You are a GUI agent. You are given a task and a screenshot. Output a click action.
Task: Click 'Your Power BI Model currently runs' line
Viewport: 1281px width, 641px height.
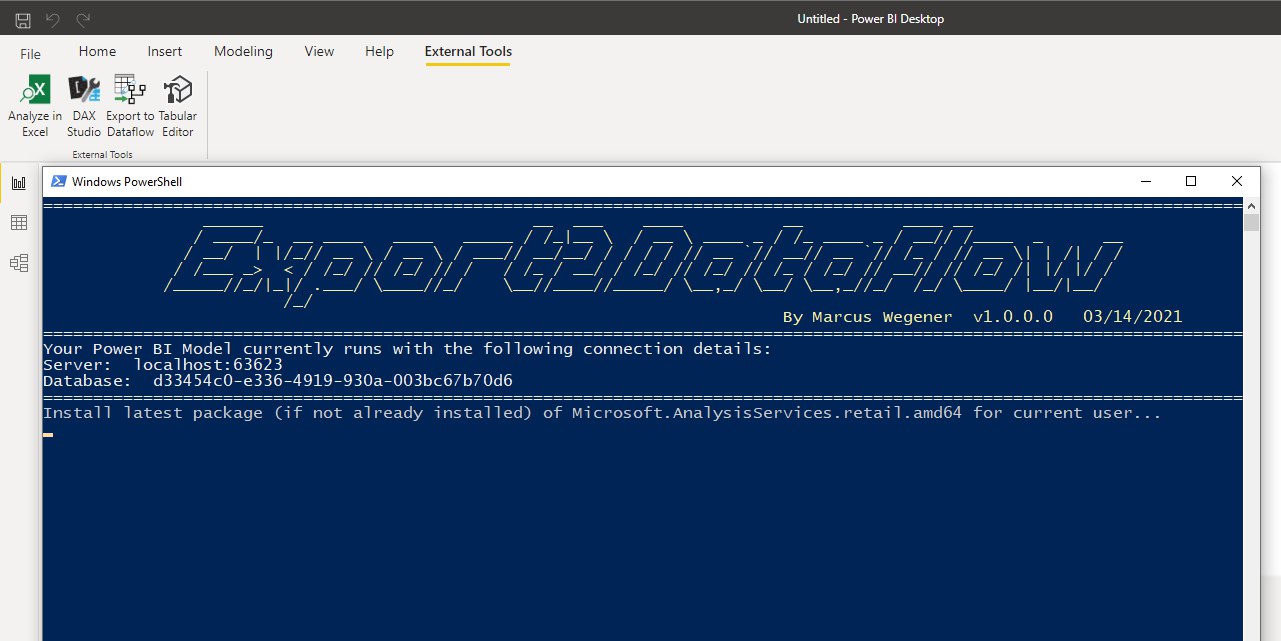[408, 349]
